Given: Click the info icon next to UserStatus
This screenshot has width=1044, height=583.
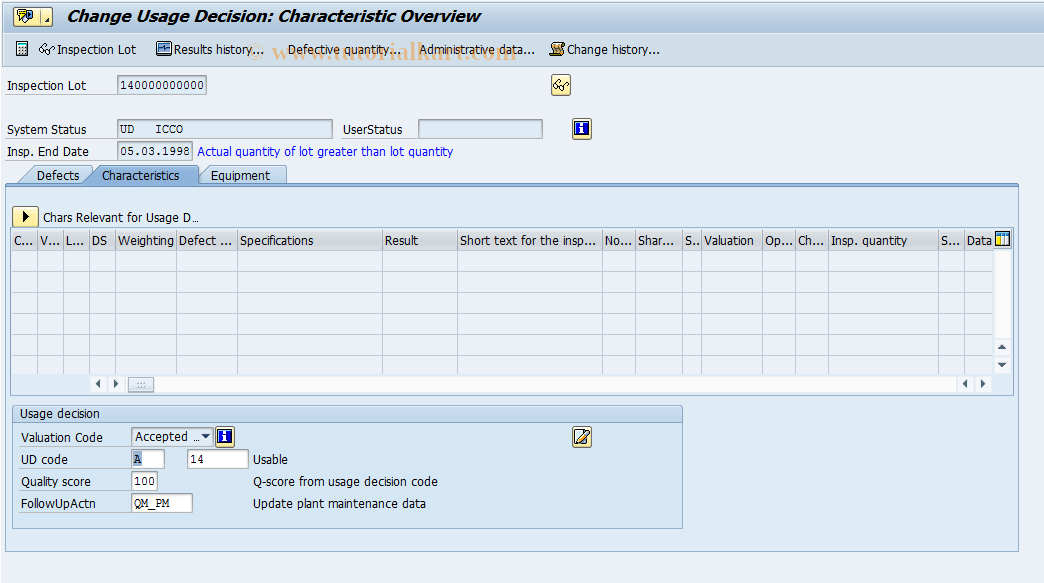Looking at the screenshot, I should click(581, 128).
